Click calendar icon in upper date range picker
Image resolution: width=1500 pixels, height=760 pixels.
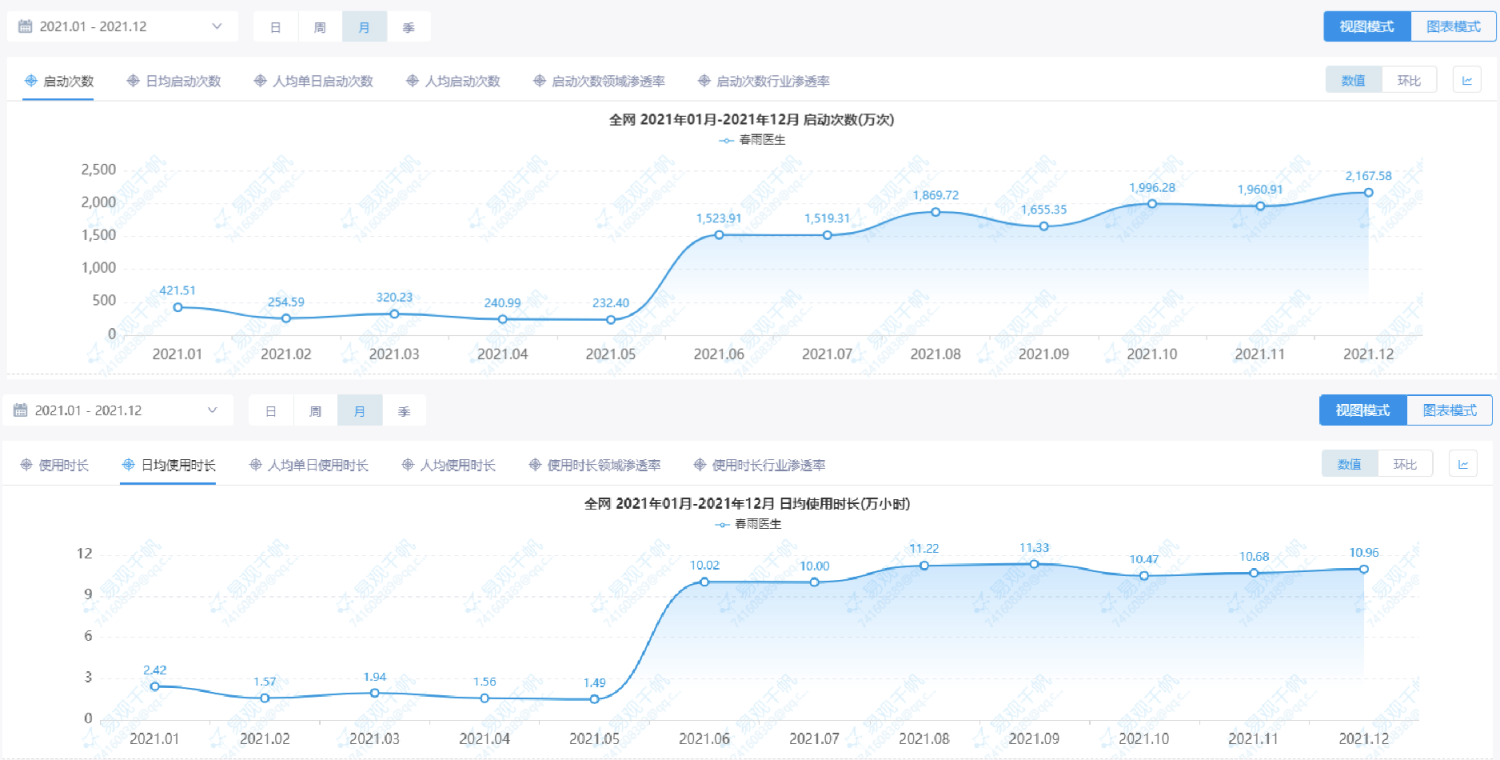click(25, 27)
